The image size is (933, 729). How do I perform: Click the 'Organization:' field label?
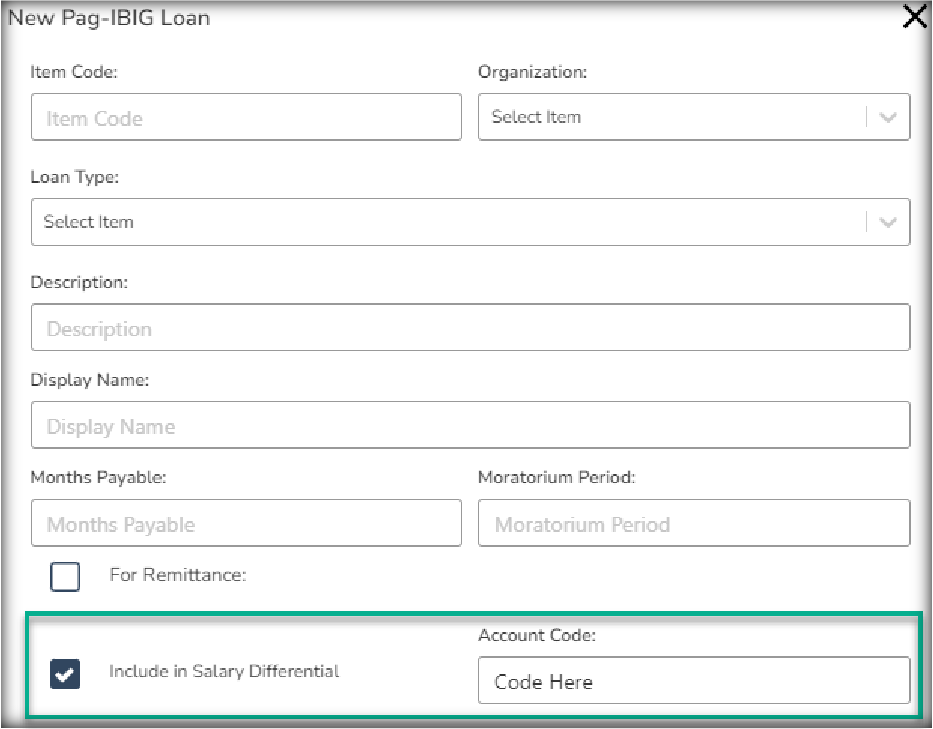coord(532,72)
